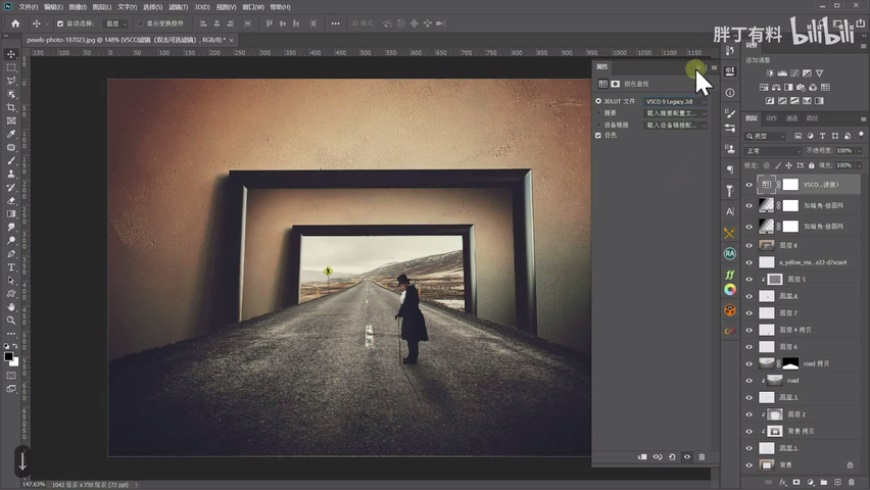Click the foreground color swatch
The width and height of the screenshot is (870, 490).
pos(9,356)
